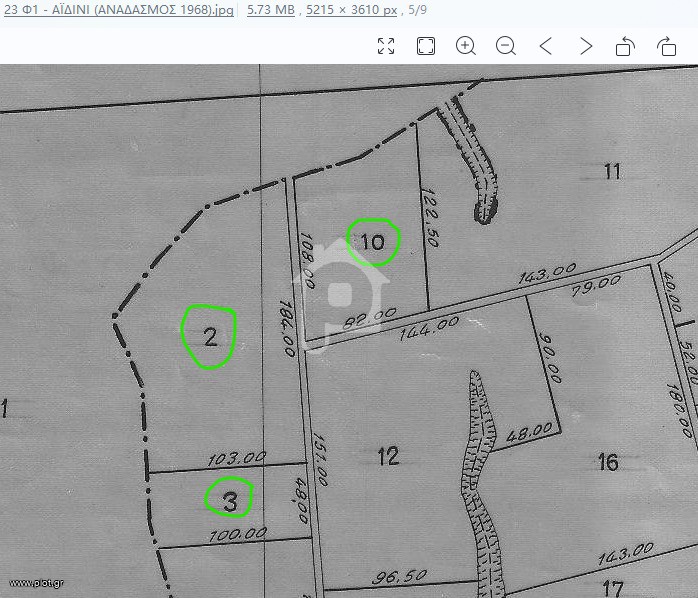Click the 79.00 measurement label
The height and width of the screenshot is (598, 698).
[596, 285]
